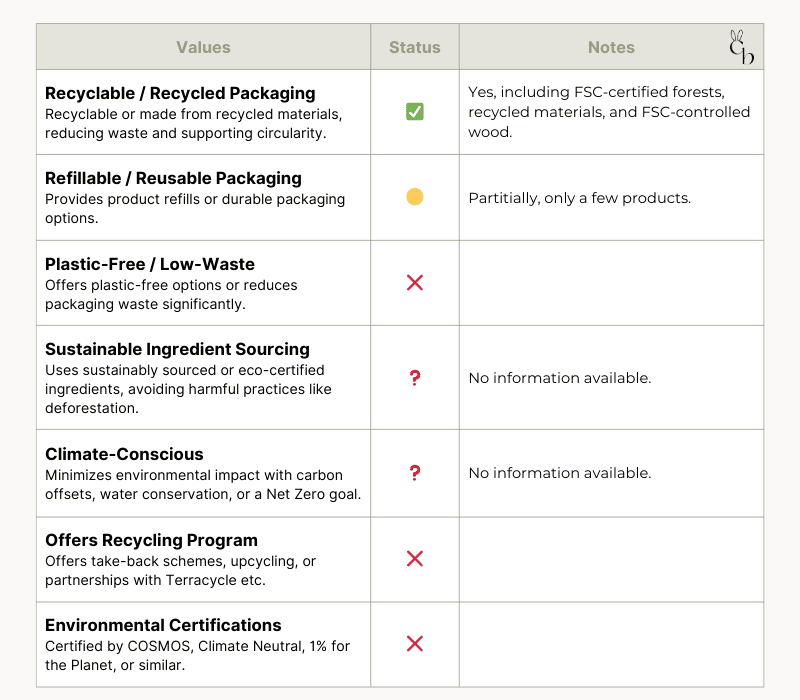Click the Recyclable / Recycled Packaging title
This screenshot has height=700, width=800.
(x=180, y=93)
